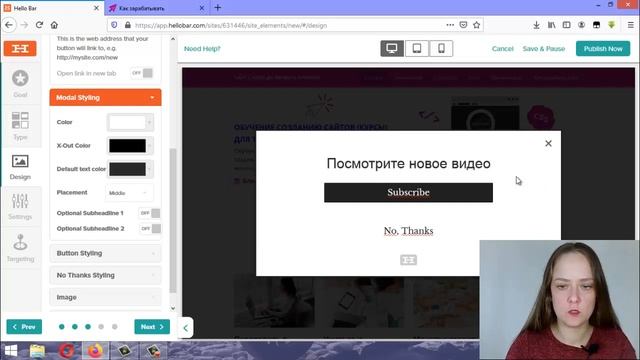Go to the Prev step
Screen dimensions: 640x360
(x=24, y=327)
